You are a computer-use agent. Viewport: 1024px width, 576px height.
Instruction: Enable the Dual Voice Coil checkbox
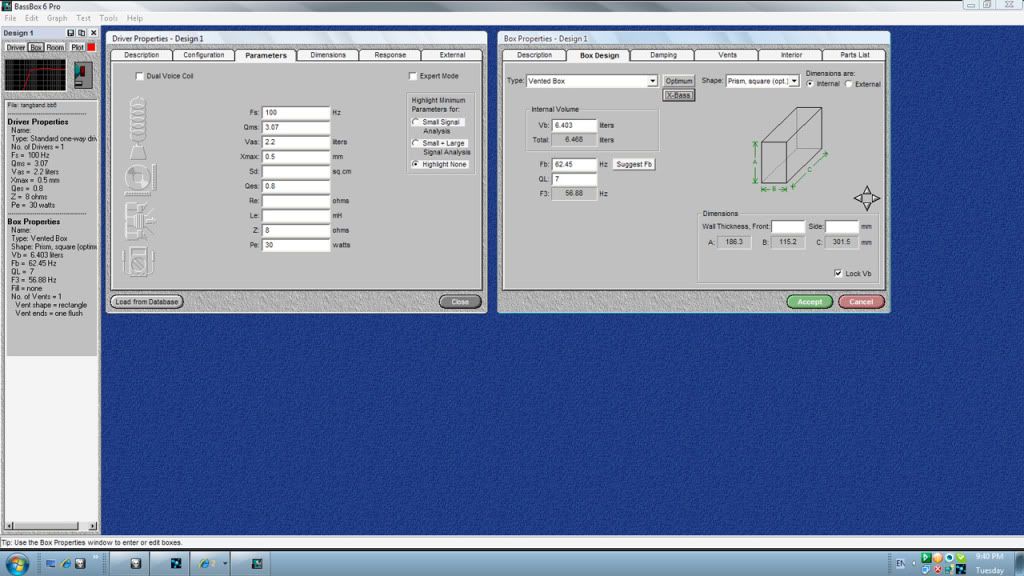(140, 76)
